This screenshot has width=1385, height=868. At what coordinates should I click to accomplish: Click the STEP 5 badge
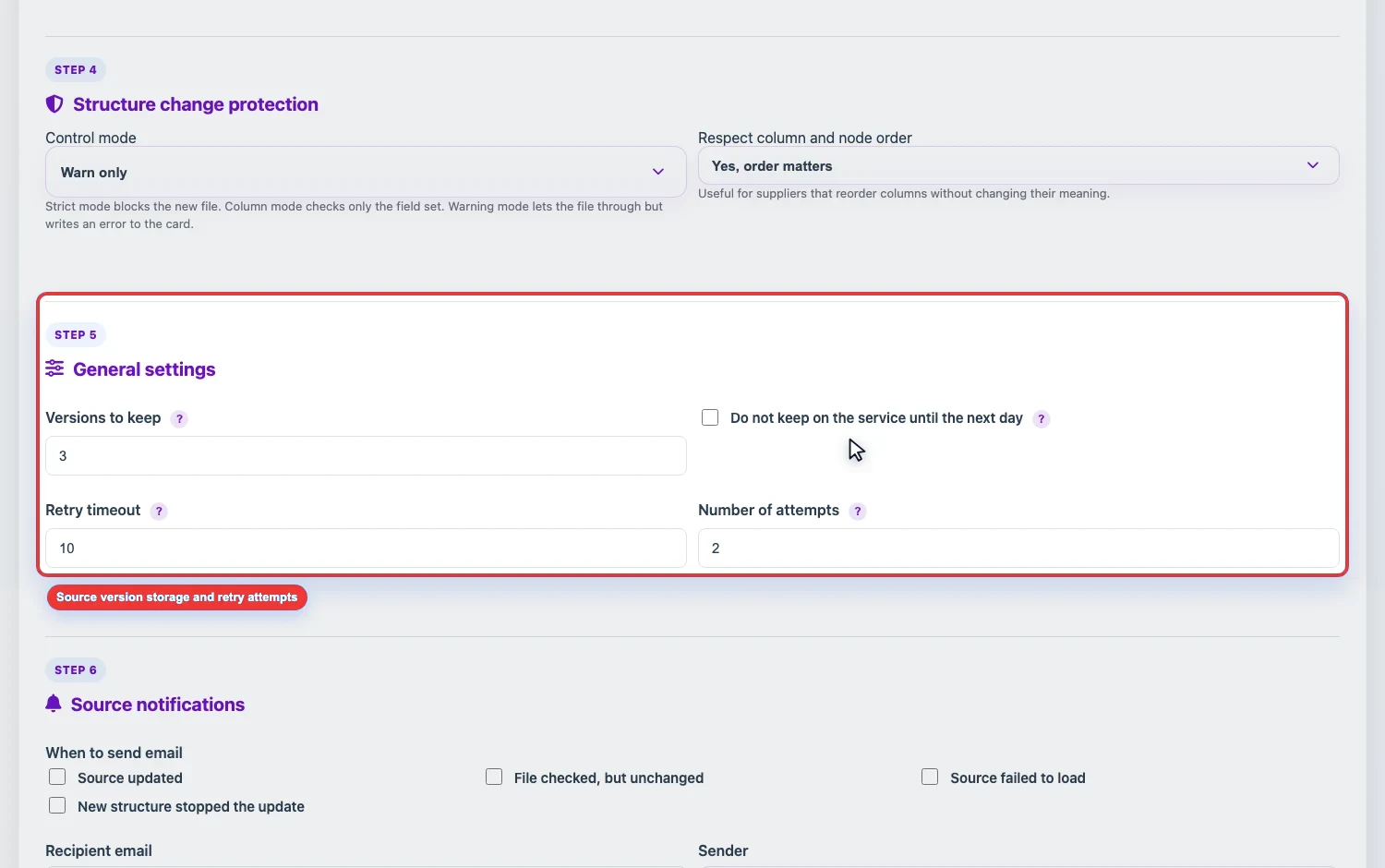[76, 334]
